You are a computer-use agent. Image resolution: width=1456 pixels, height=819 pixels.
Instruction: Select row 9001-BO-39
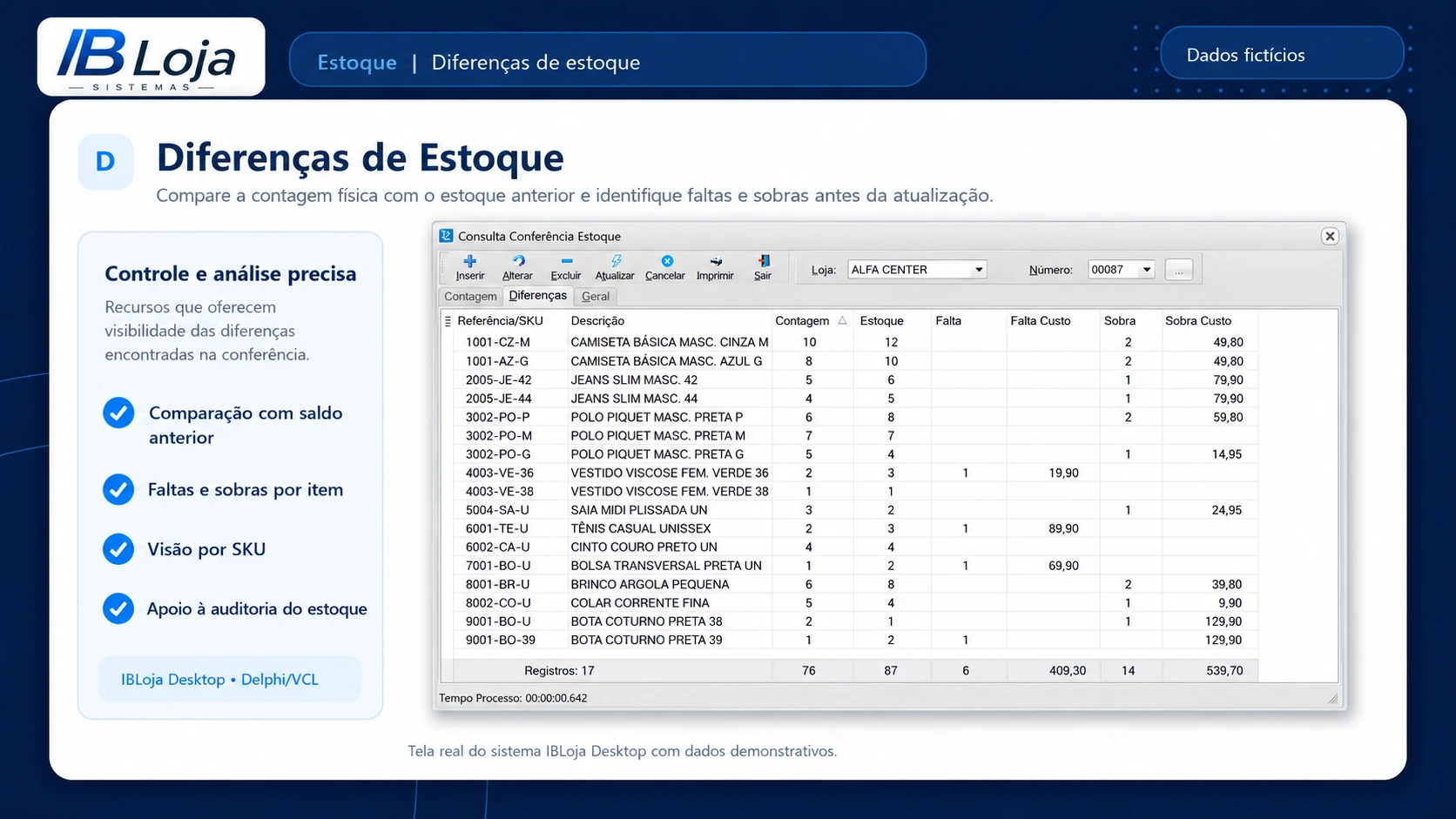[854, 640]
